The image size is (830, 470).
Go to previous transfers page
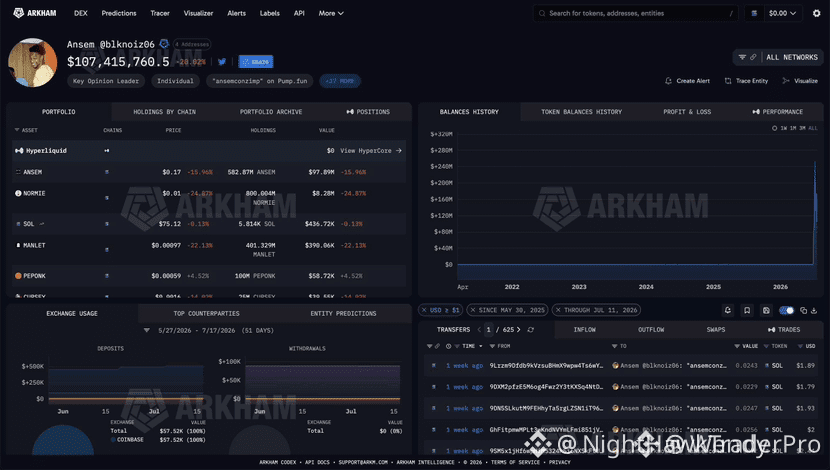(479, 330)
